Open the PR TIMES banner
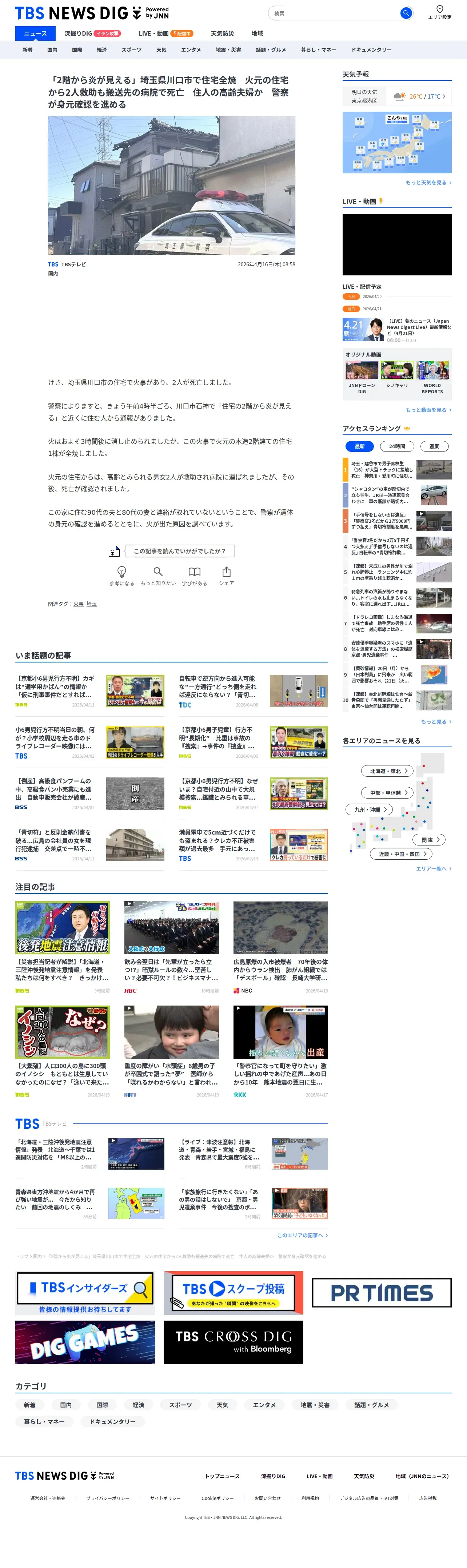 pos(382,1292)
